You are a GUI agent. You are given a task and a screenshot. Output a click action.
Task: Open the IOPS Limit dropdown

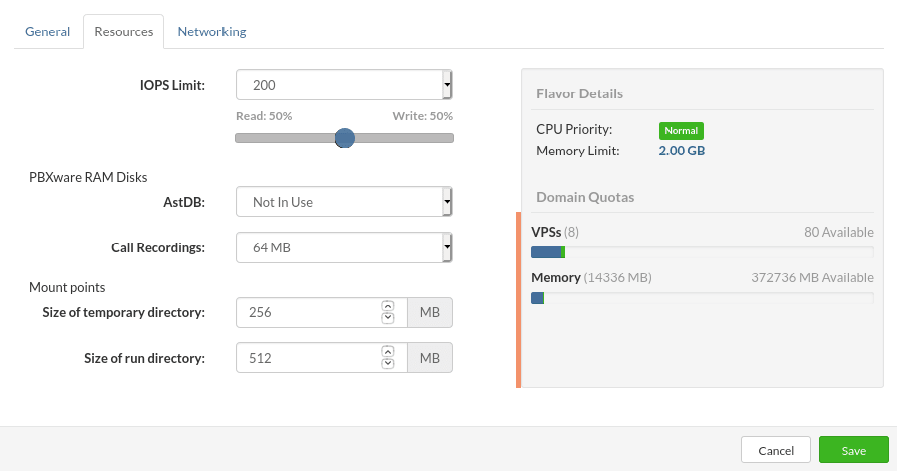[x=344, y=85]
